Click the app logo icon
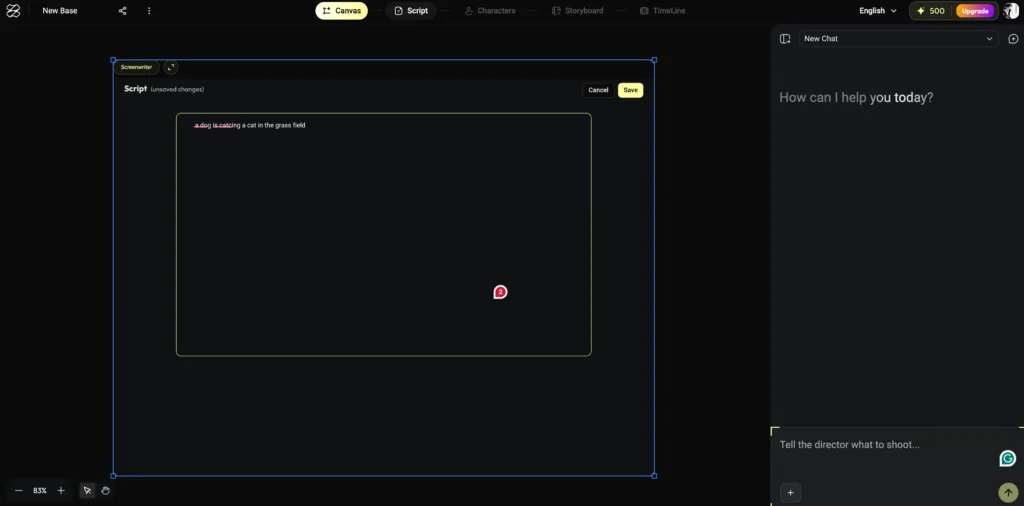This screenshot has width=1024, height=506. (13, 10)
